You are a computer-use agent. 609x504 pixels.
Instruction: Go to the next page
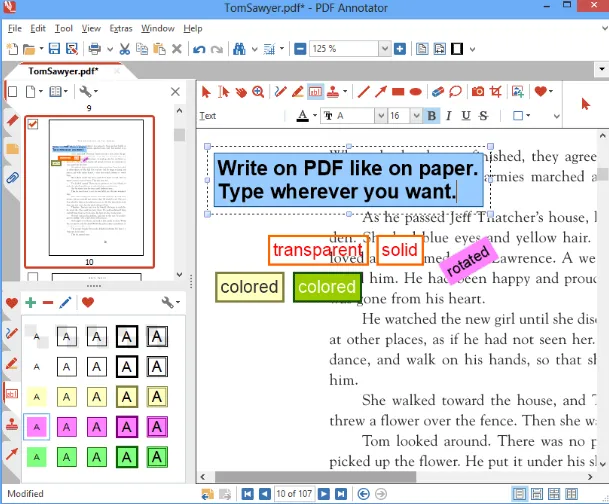click(x=323, y=494)
